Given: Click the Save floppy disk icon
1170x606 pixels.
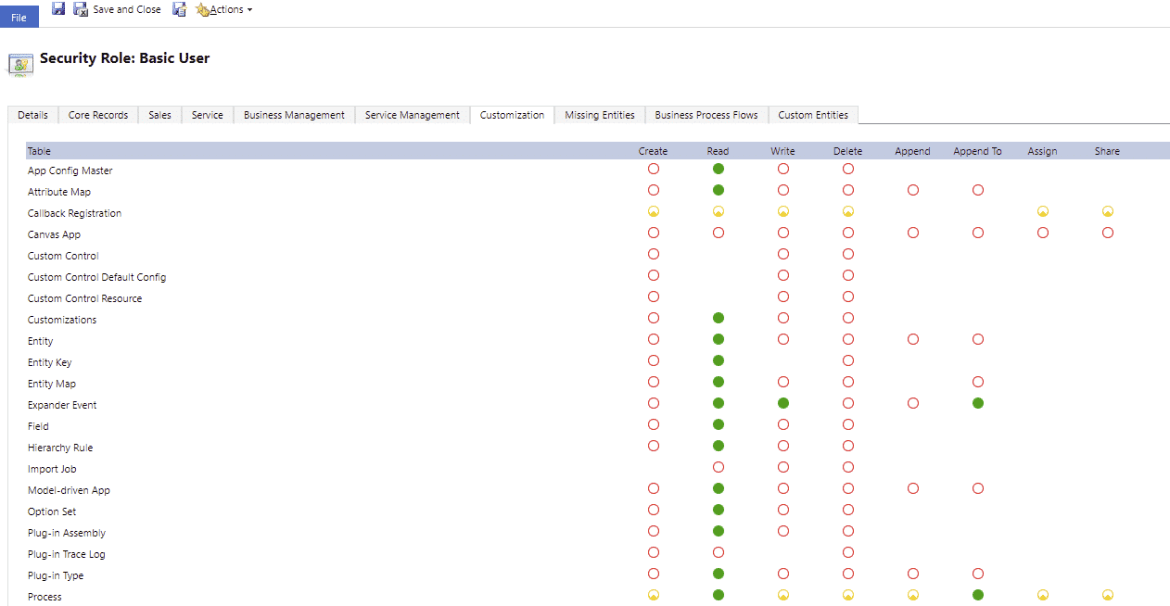Looking at the screenshot, I should click(x=58, y=10).
